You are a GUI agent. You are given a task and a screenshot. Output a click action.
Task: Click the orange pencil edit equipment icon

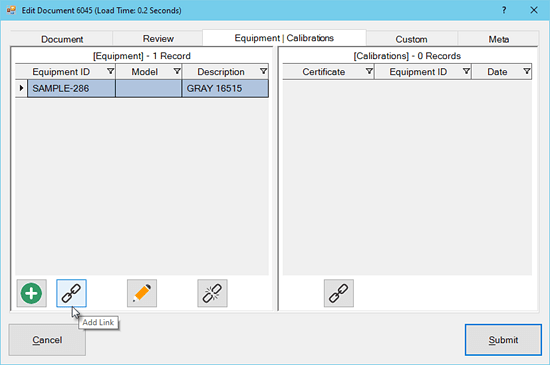point(142,293)
